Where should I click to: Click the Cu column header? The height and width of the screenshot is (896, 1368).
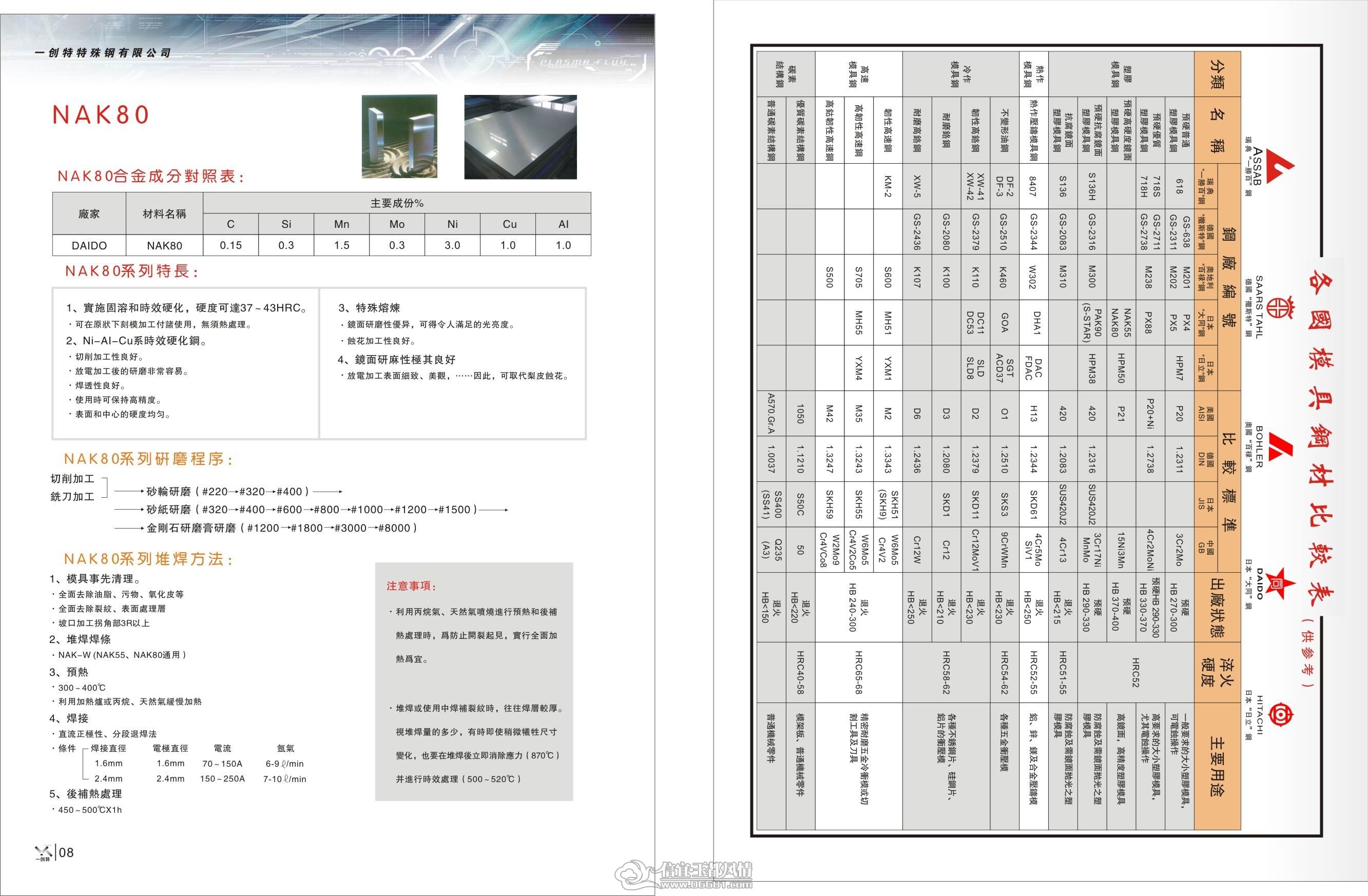pos(509,224)
